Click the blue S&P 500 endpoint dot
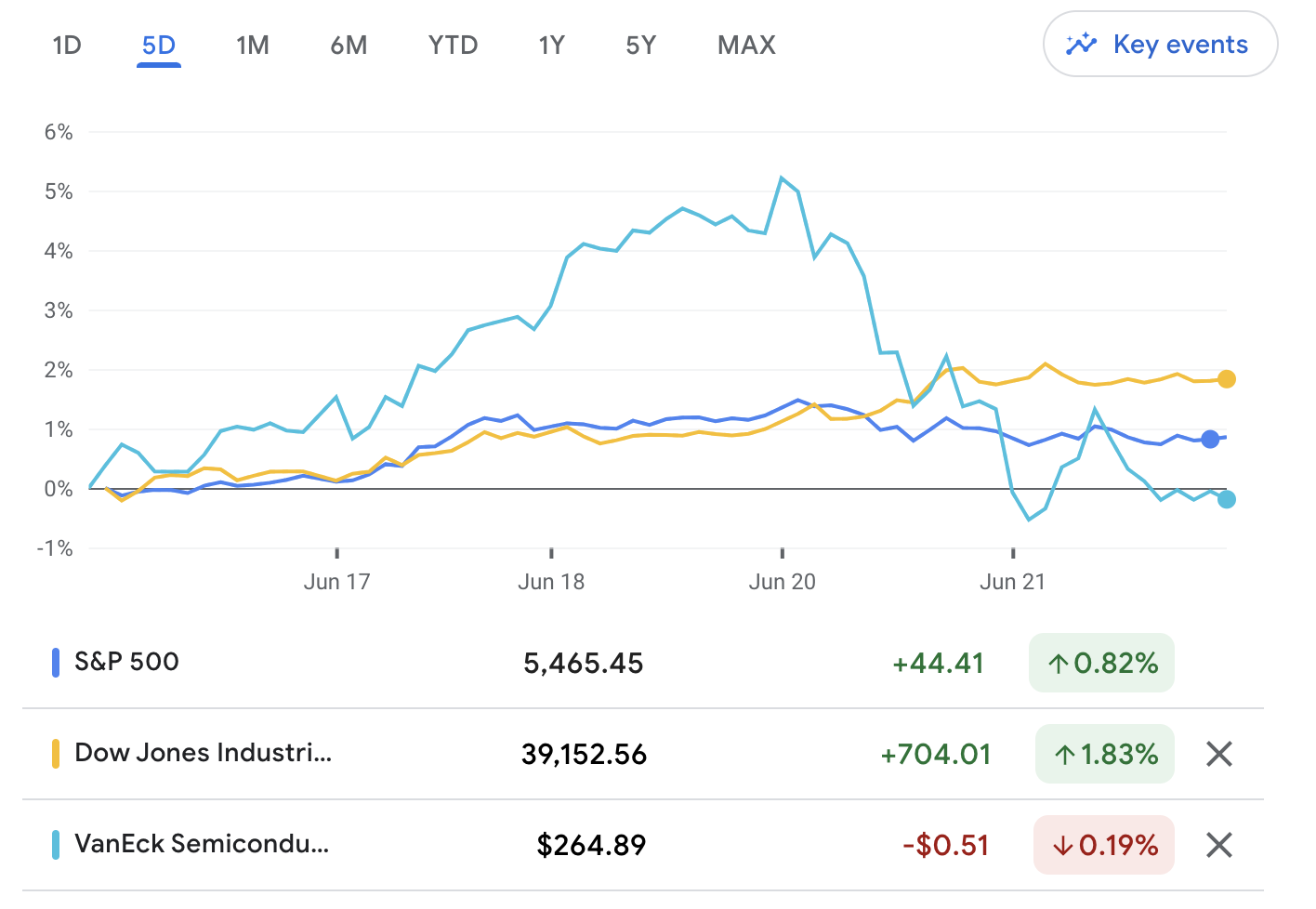Screen dimensions: 1316x909 [1209, 440]
